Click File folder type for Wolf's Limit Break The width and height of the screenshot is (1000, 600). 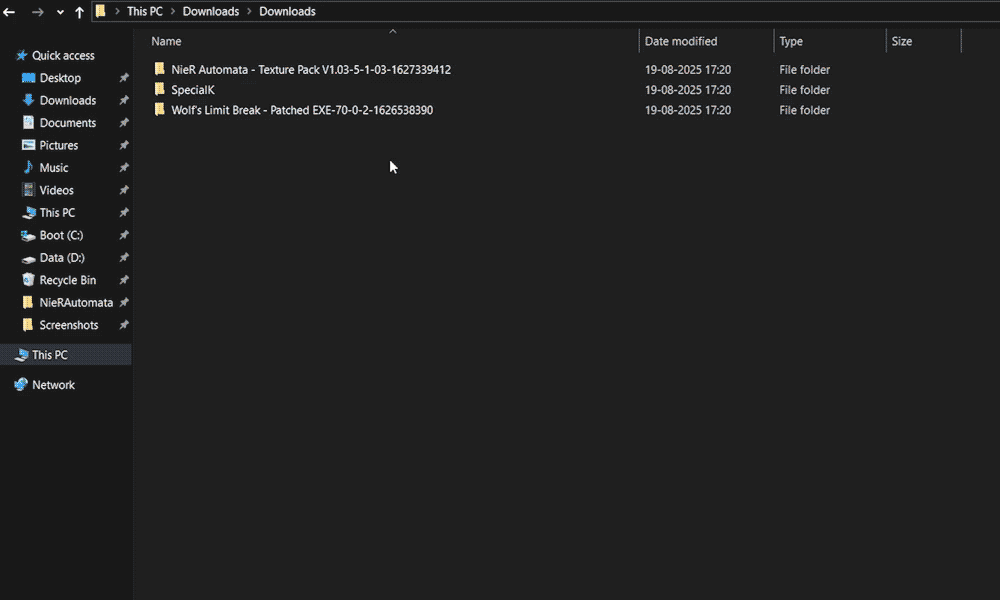tap(804, 110)
